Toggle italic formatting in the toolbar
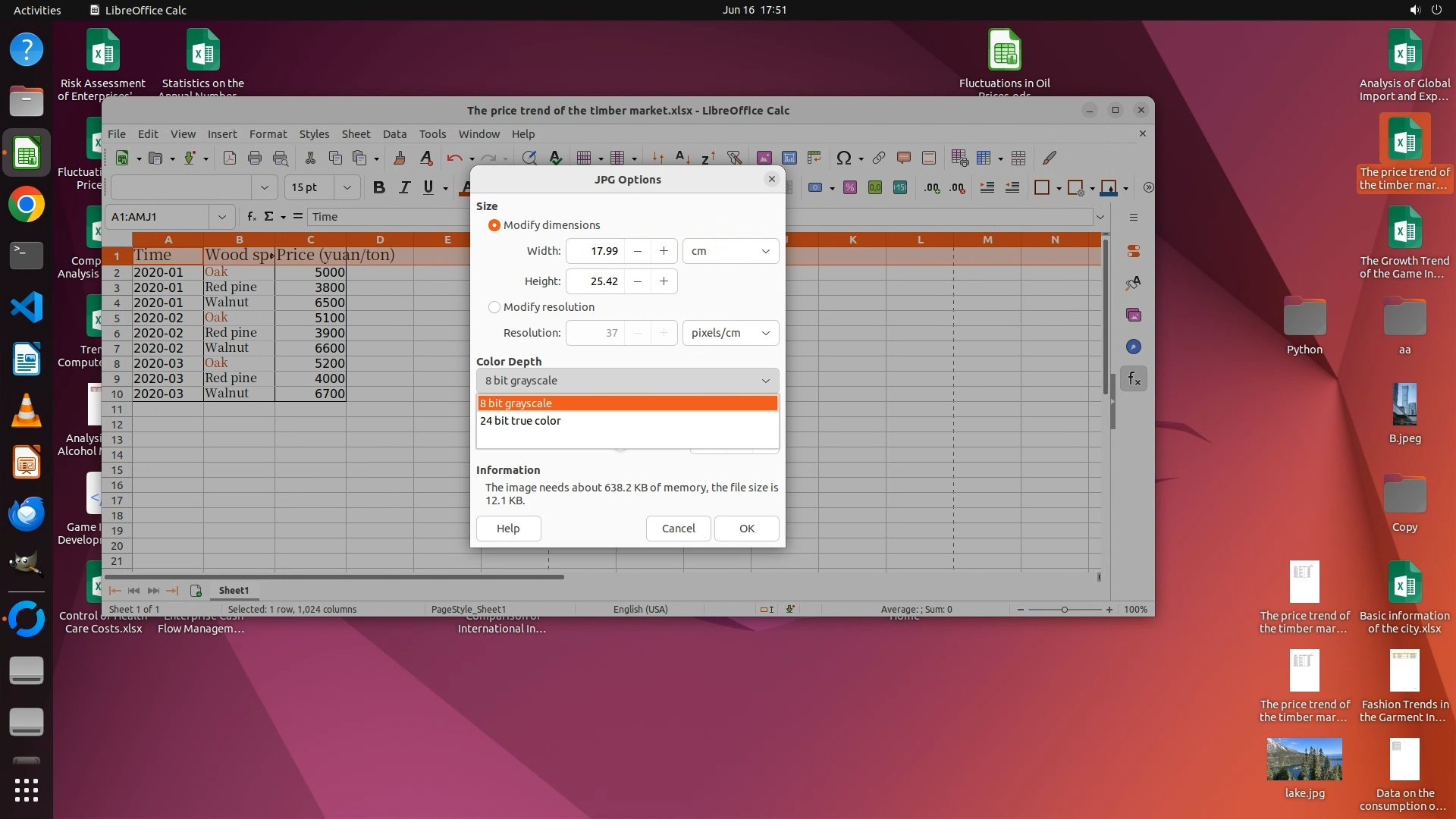The width and height of the screenshot is (1456, 819). pos(404,187)
